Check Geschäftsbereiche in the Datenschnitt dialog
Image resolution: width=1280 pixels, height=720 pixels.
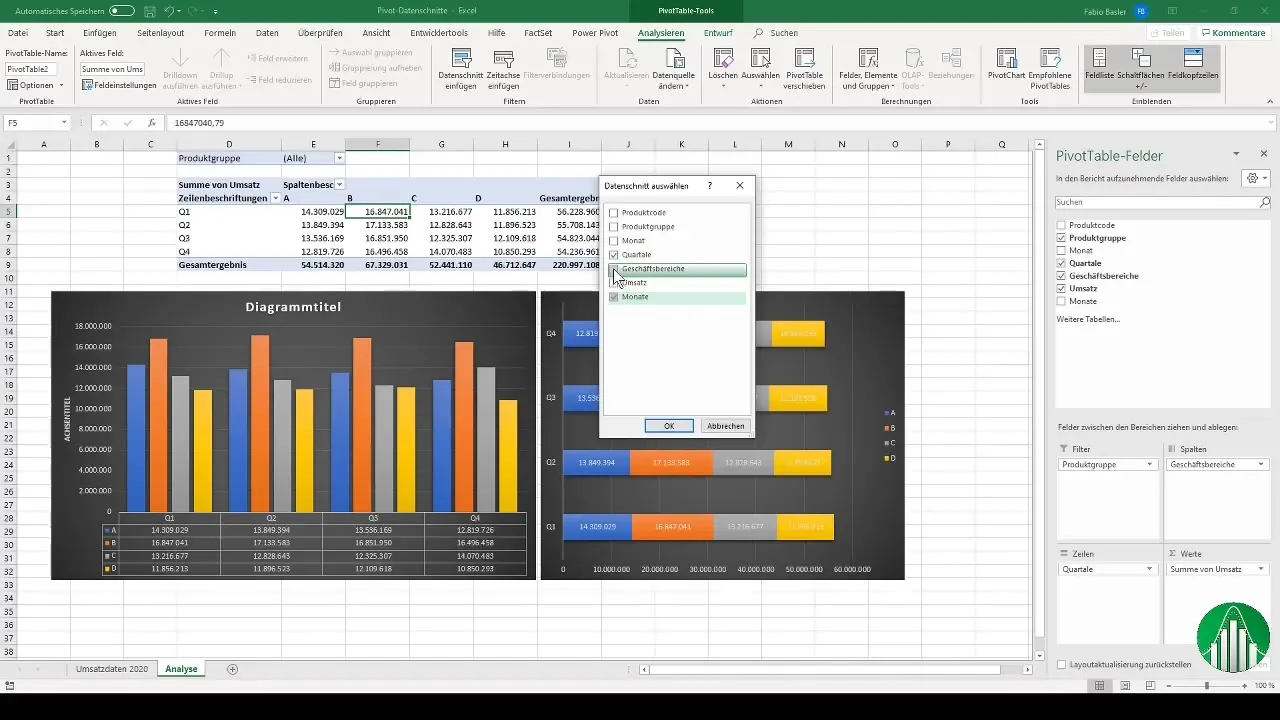(x=614, y=269)
